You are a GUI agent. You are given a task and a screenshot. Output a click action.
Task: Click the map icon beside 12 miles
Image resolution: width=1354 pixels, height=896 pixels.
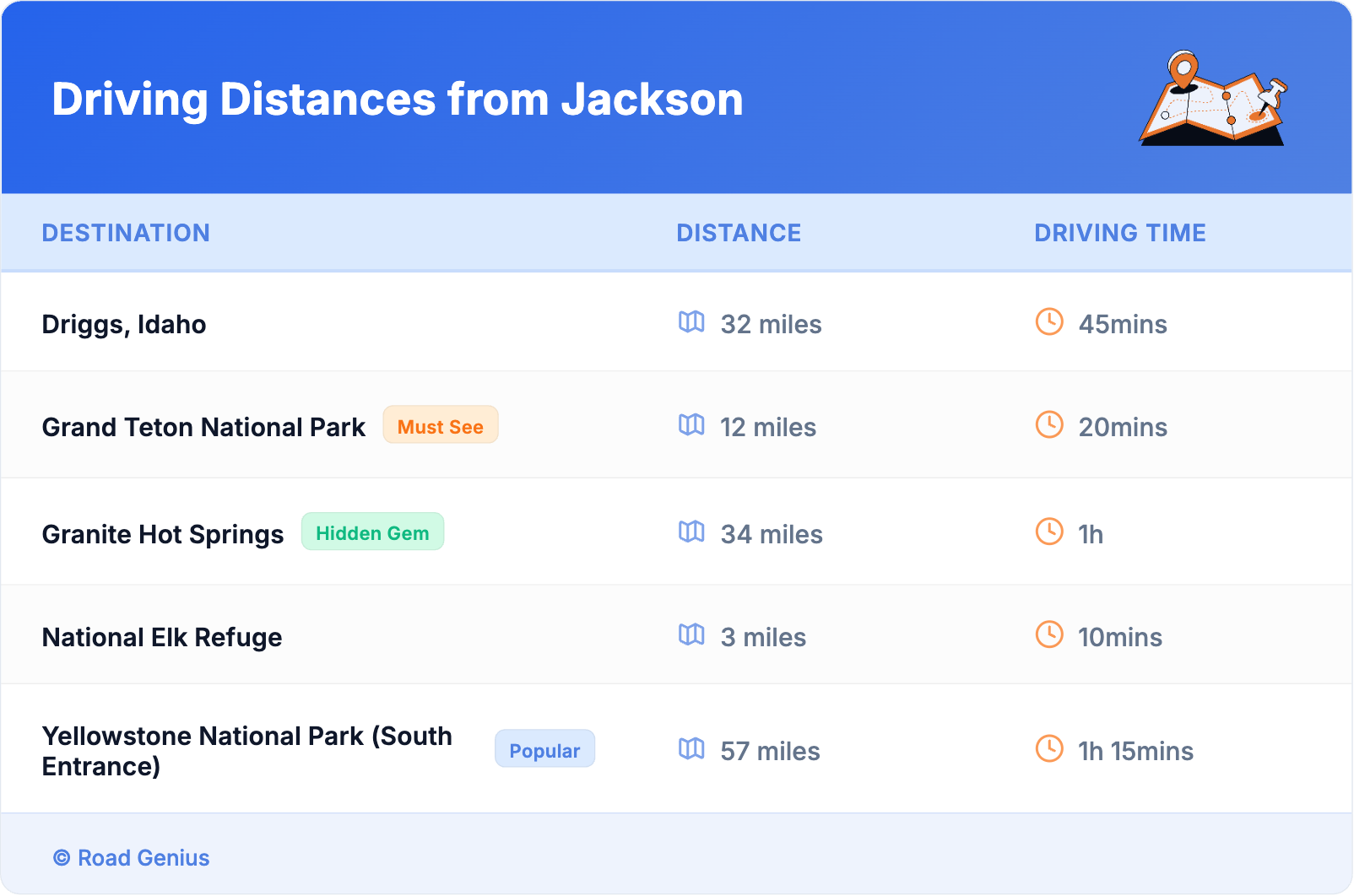(x=691, y=425)
